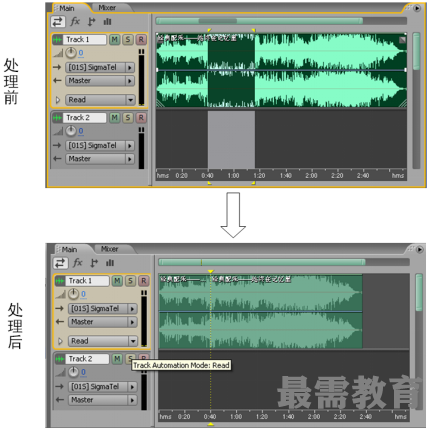Click Track 1 waveform icon in 处理后 panel
This screenshot has width=429, height=432.
click(60, 281)
